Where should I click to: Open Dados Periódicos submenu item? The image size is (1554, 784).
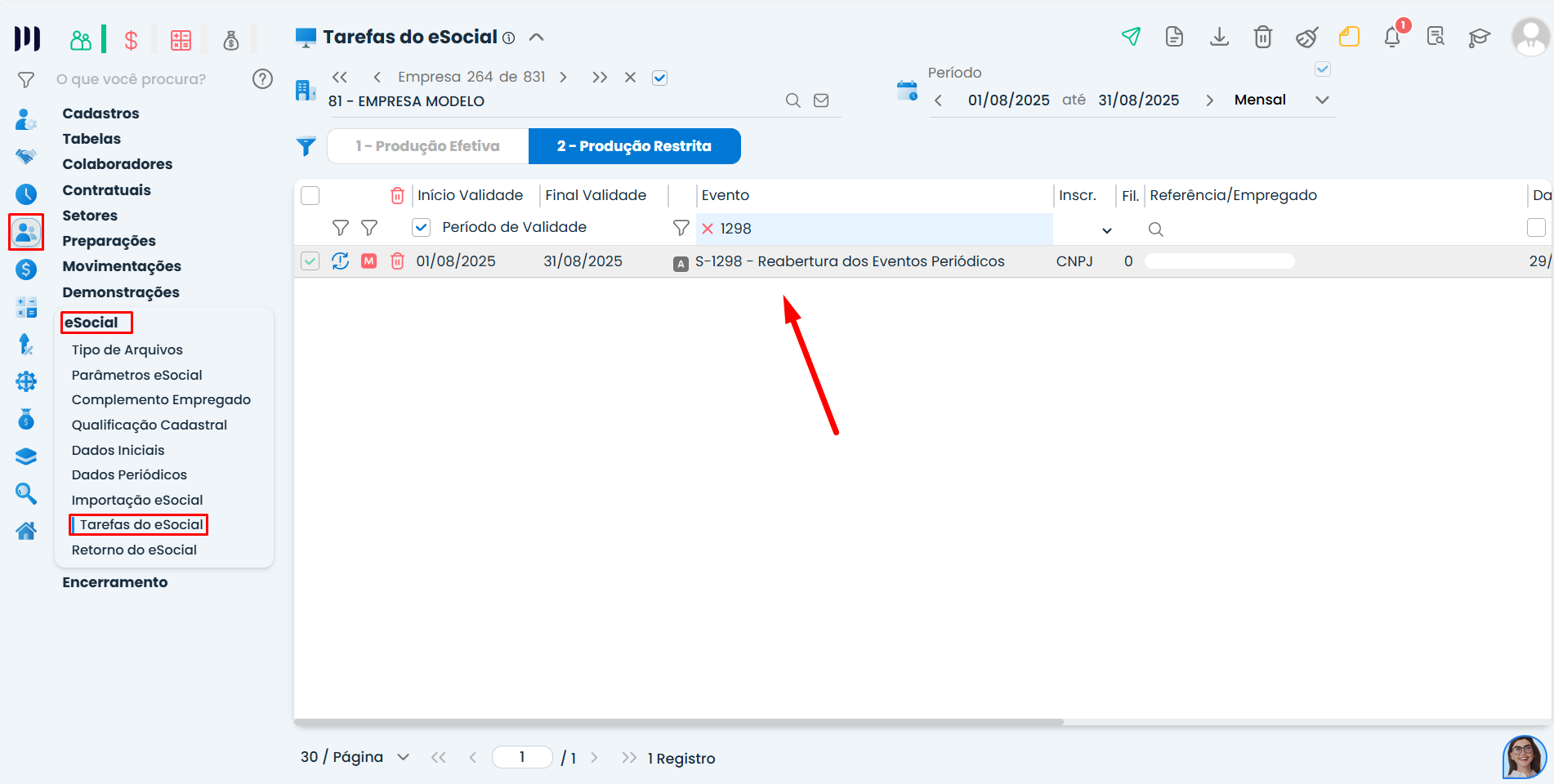pos(130,474)
